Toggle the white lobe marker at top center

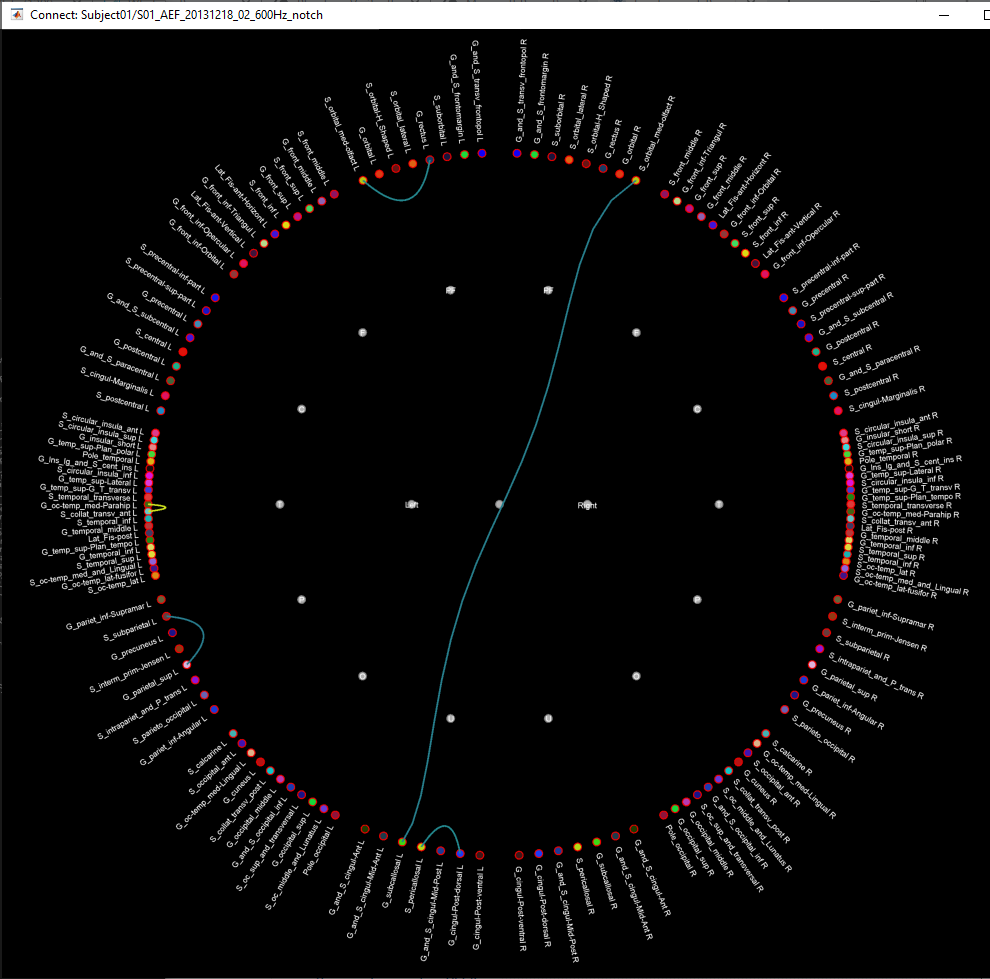(x=450, y=290)
